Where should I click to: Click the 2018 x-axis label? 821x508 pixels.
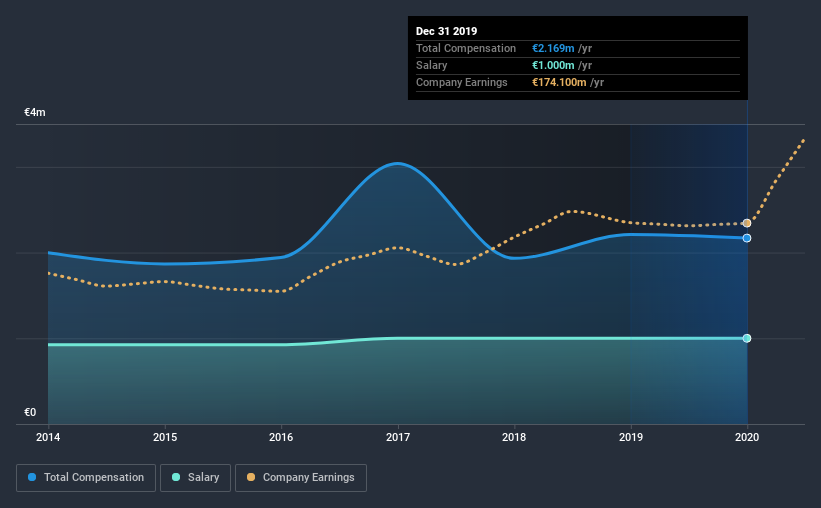coord(514,437)
